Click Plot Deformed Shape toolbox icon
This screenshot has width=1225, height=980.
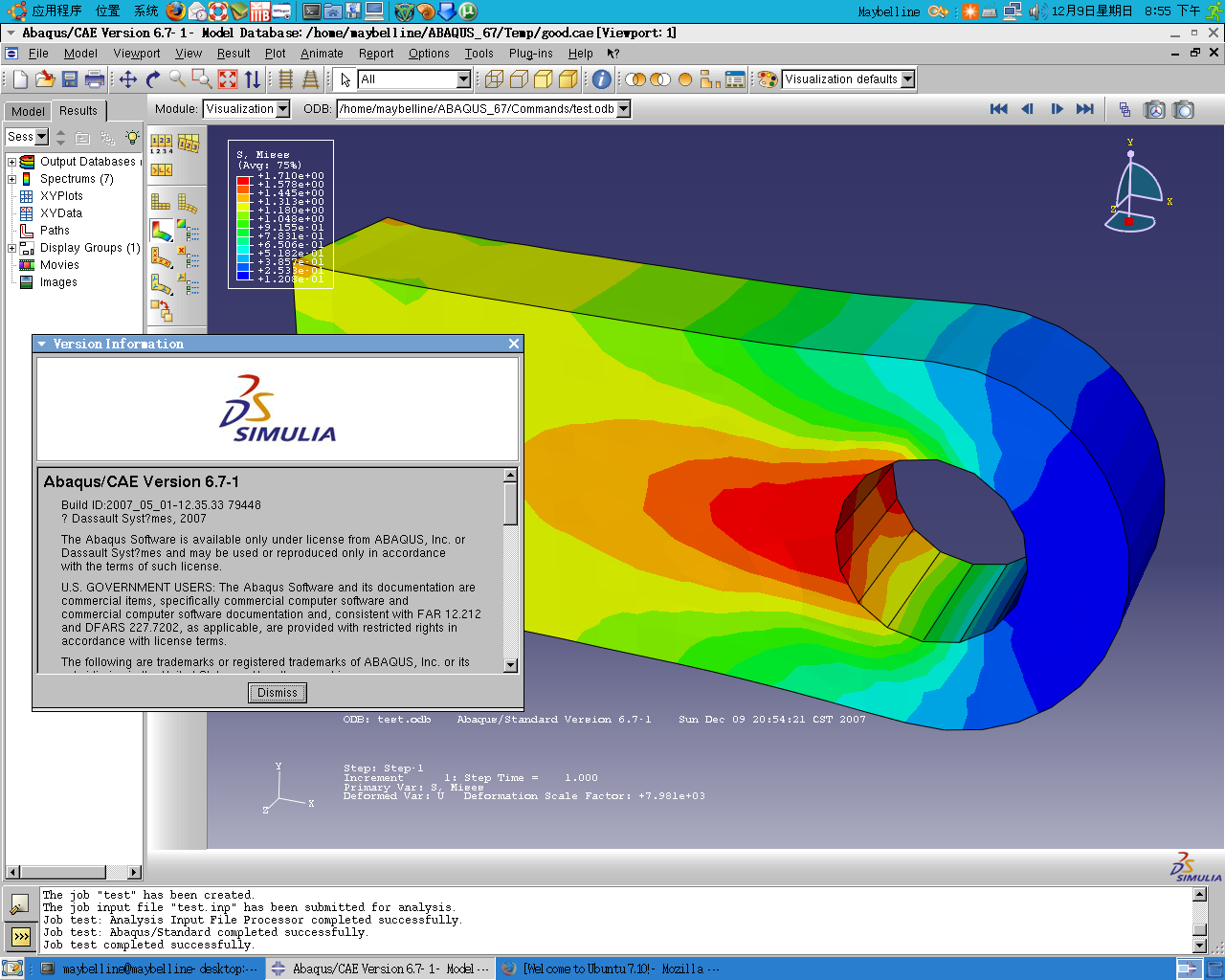188,202
